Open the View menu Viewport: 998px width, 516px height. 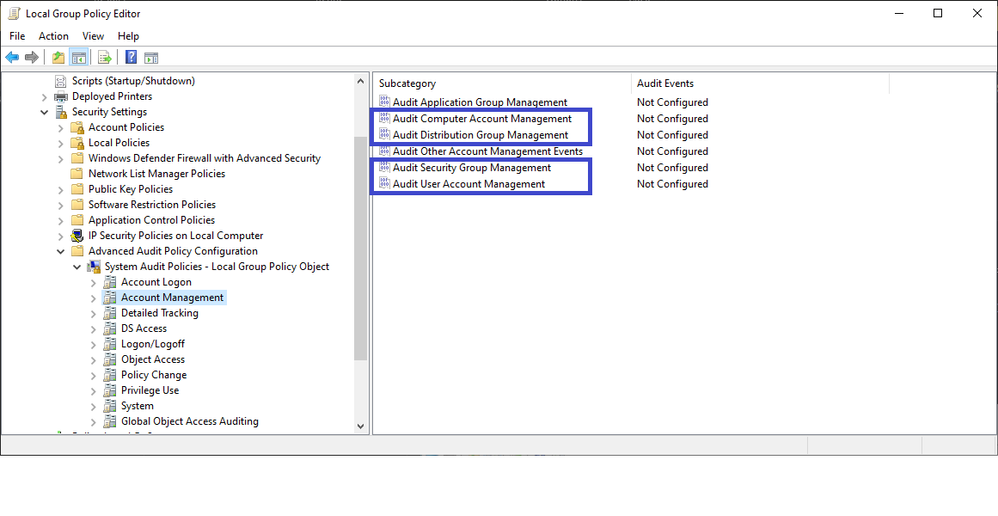(93, 36)
